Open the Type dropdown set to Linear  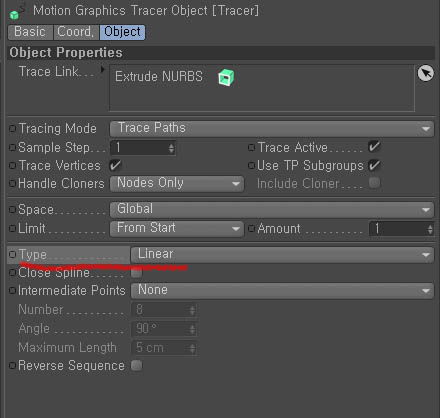point(282,255)
